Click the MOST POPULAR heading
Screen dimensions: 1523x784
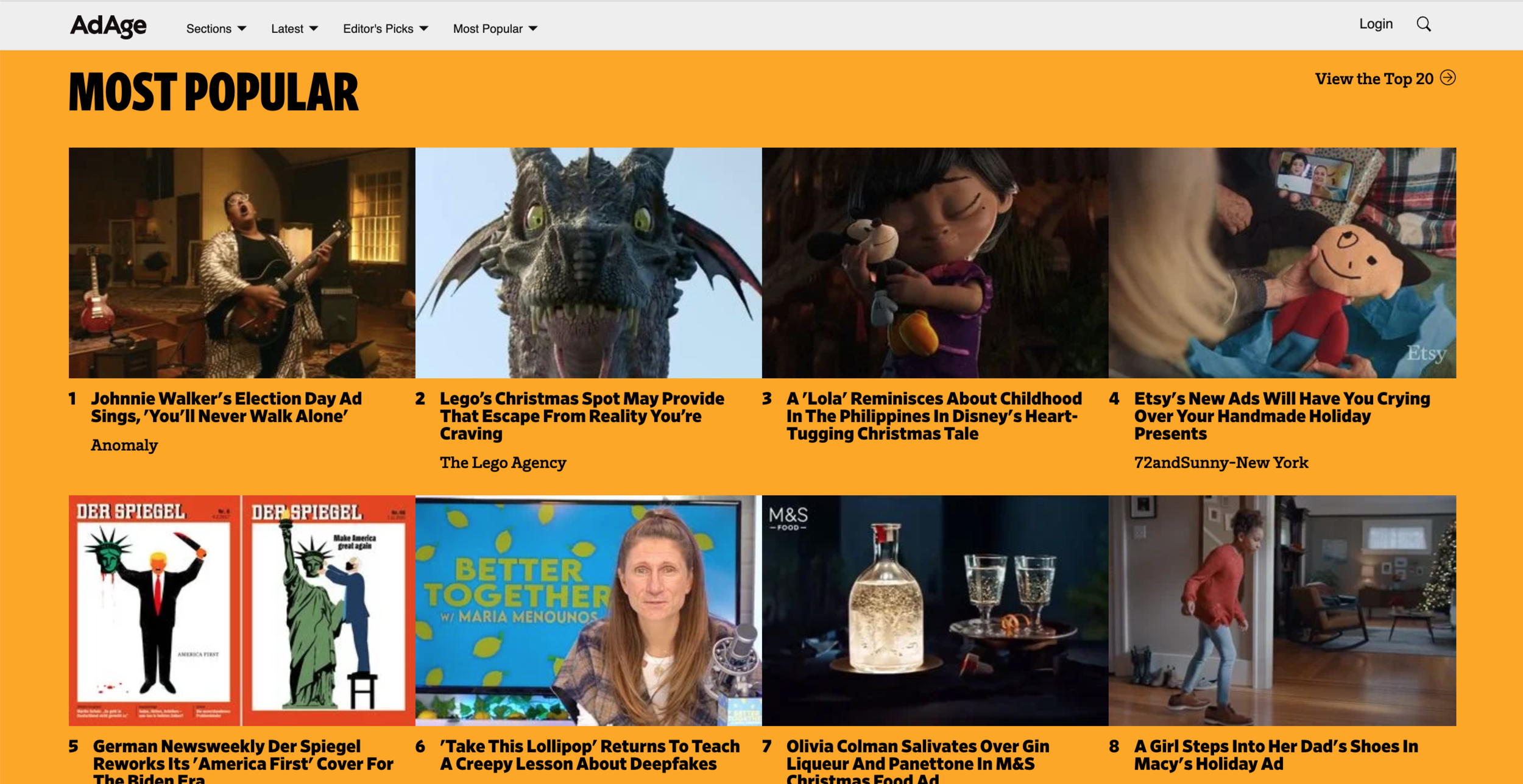click(x=214, y=93)
